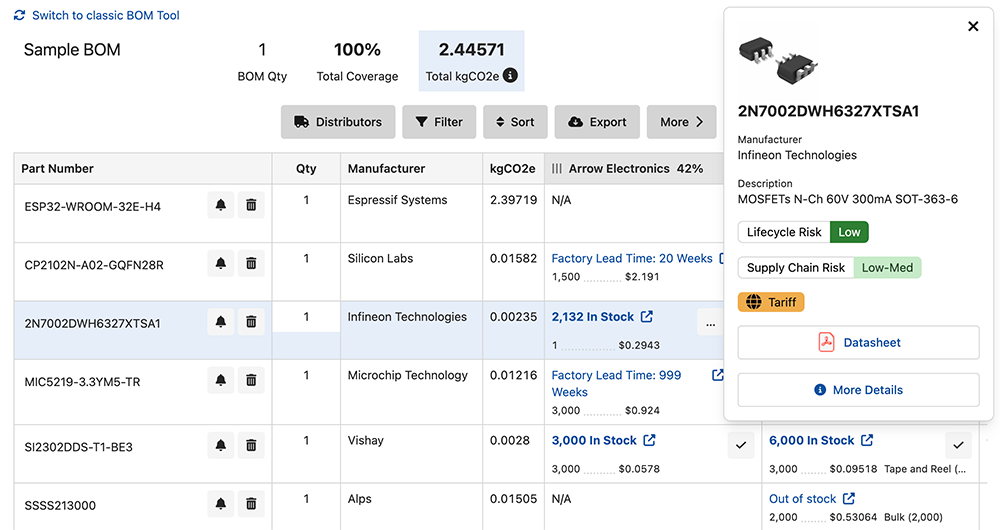Delete the ESP32-WROOM-32E-H4 row with trash icon
Viewport: 1000px width, 530px height.
[x=251, y=205]
